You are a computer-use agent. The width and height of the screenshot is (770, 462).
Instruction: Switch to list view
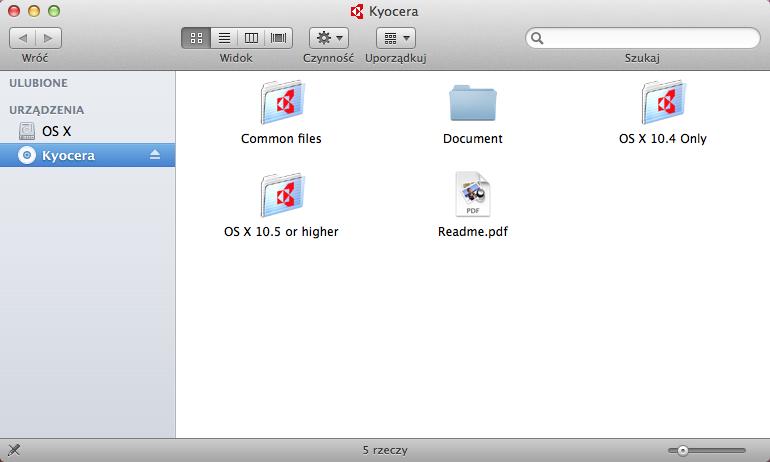(x=224, y=38)
